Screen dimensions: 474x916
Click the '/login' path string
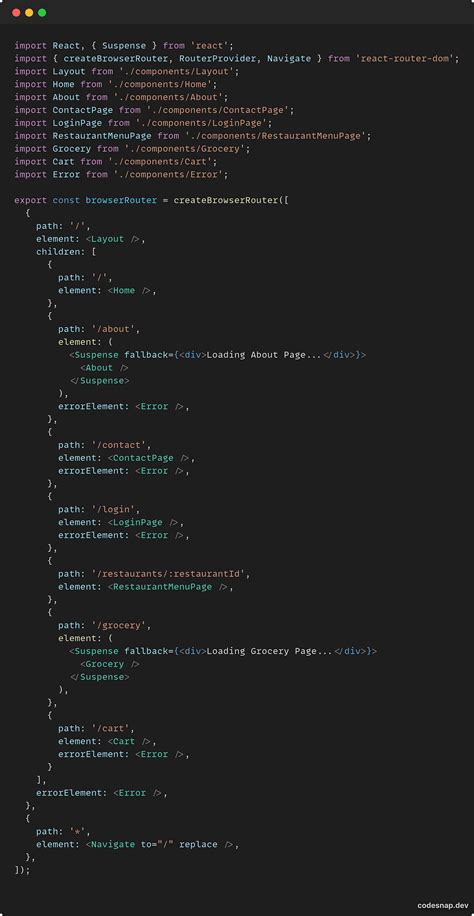(113, 509)
